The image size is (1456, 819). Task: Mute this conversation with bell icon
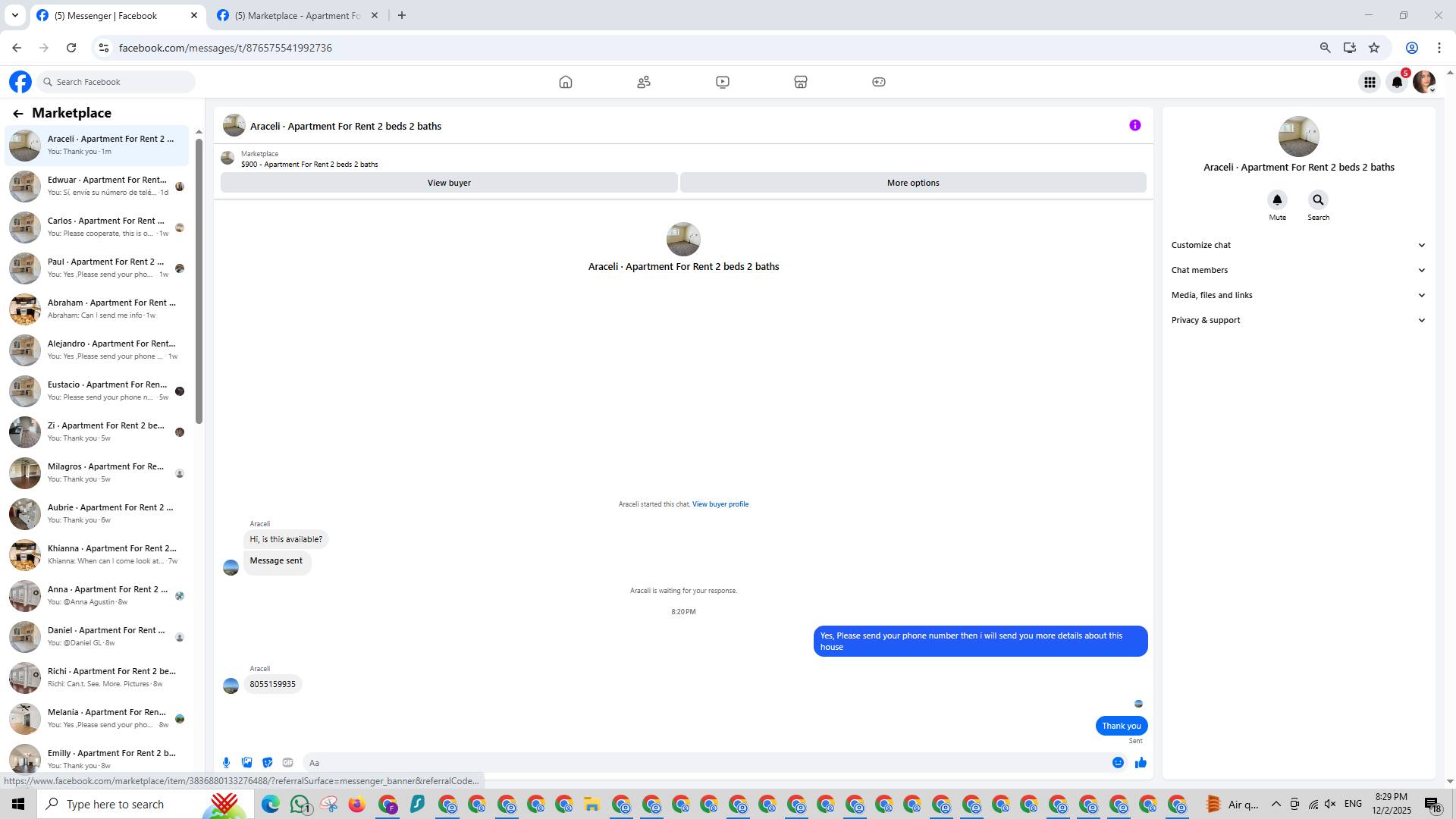point(1277,200)
